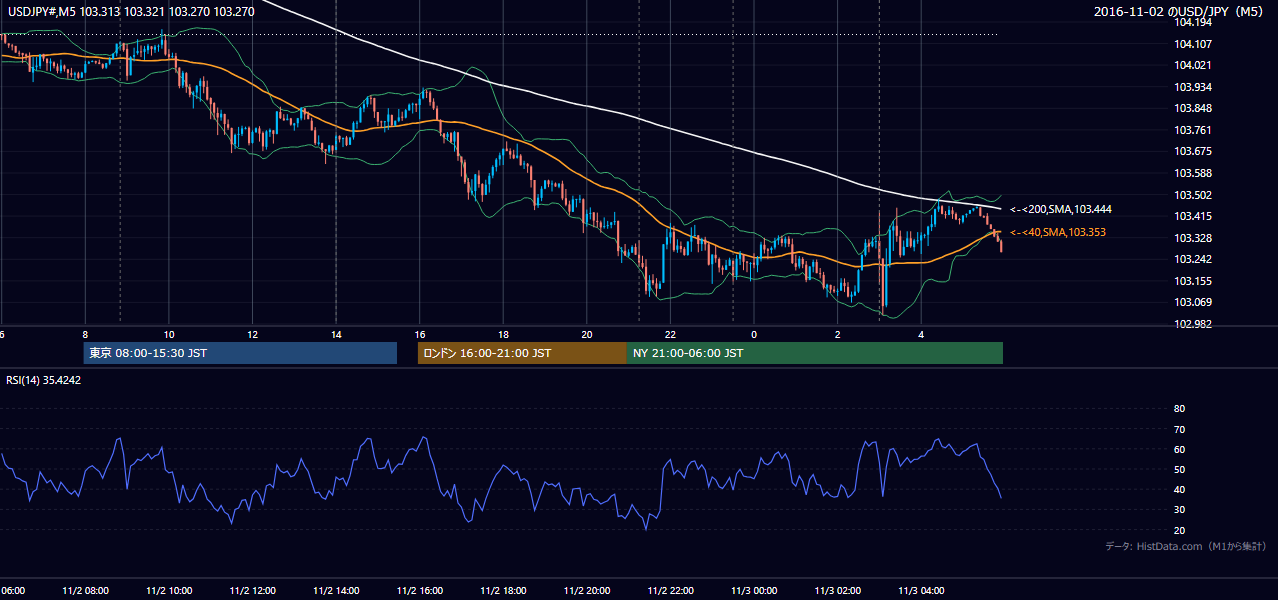1278x600 pixels.
Task: Click hour label 18 under the price chart
Action: 503,335
